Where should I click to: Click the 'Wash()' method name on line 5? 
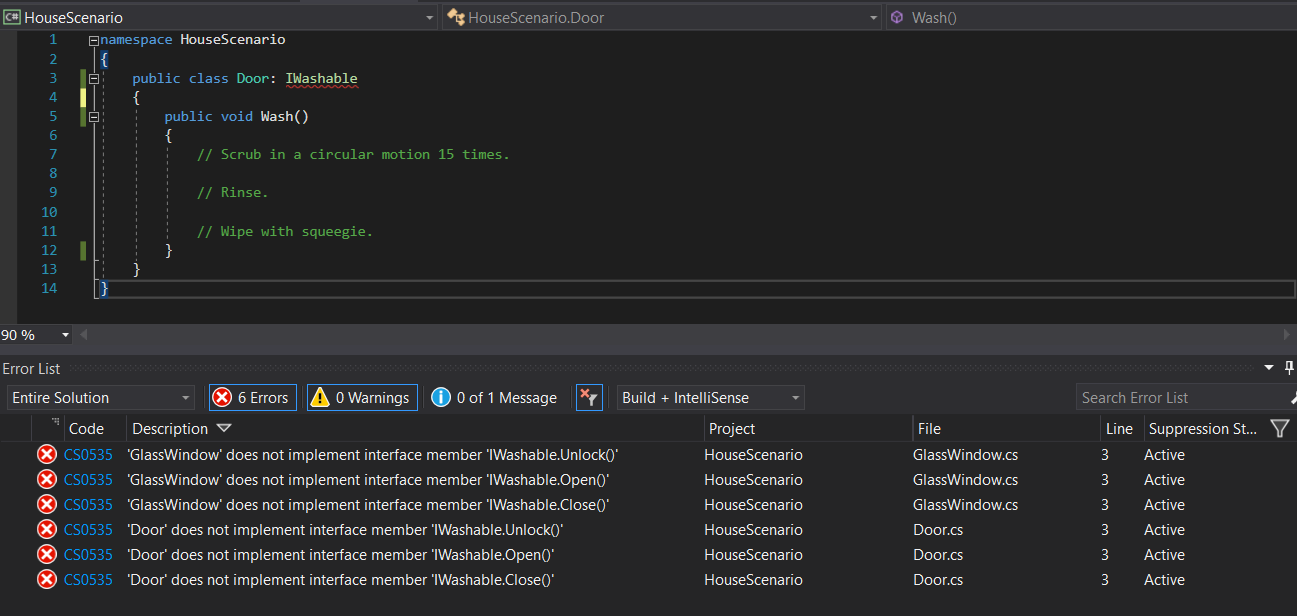pos(285,116)
